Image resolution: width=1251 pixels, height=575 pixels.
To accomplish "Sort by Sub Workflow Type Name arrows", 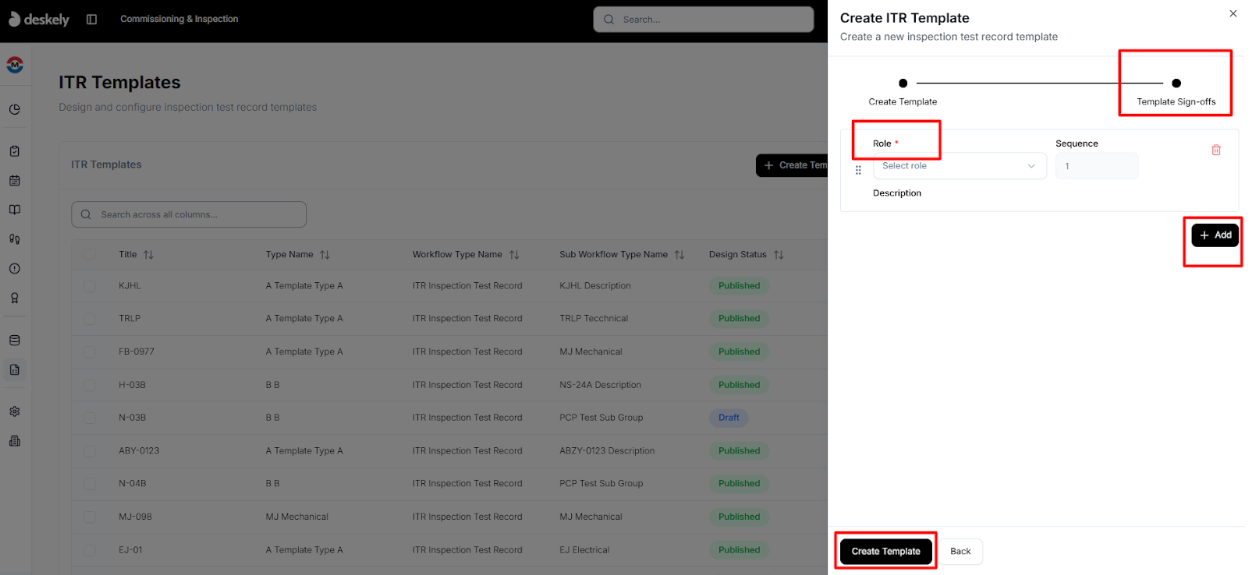I will (679, 255).
